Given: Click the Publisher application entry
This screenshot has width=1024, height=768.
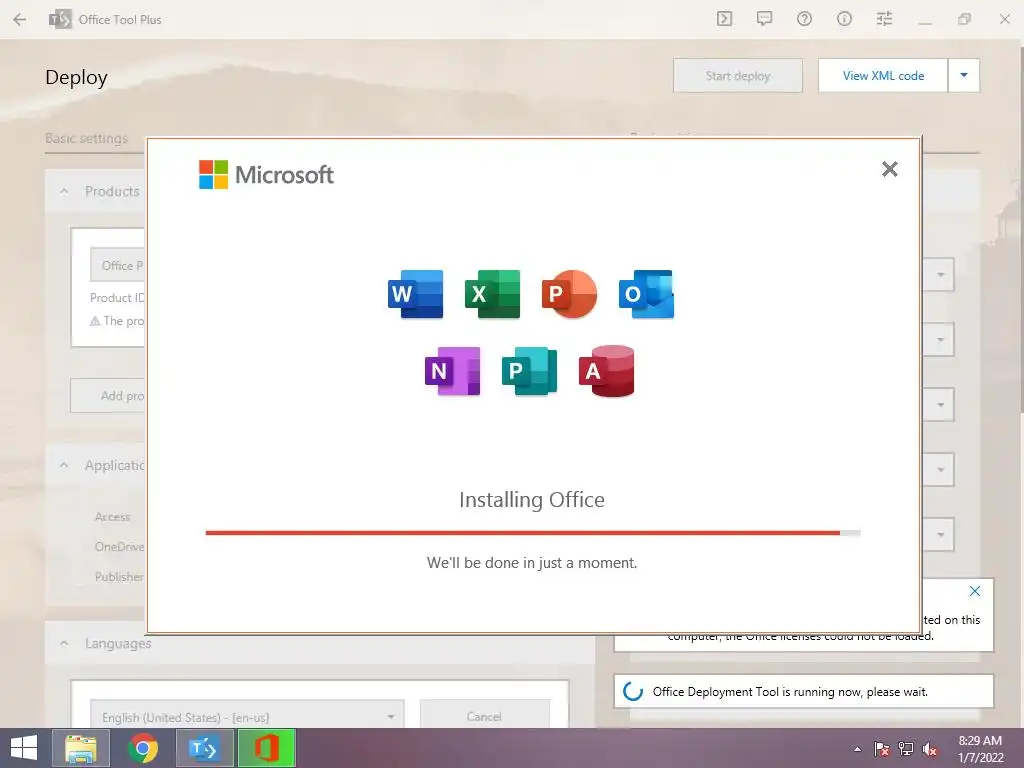Looking at the screenshot, I should [x=120, y=577].
